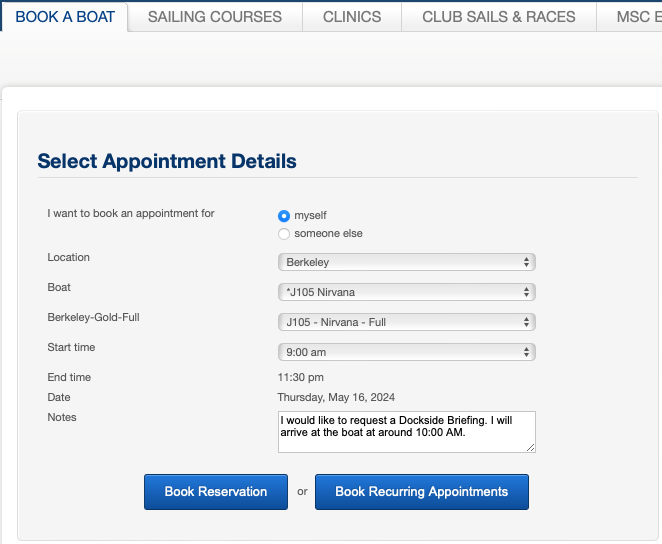Choose the "someone else" radio option
The image size is (662, 544).
pyautogui.click(x=284, y=234)
